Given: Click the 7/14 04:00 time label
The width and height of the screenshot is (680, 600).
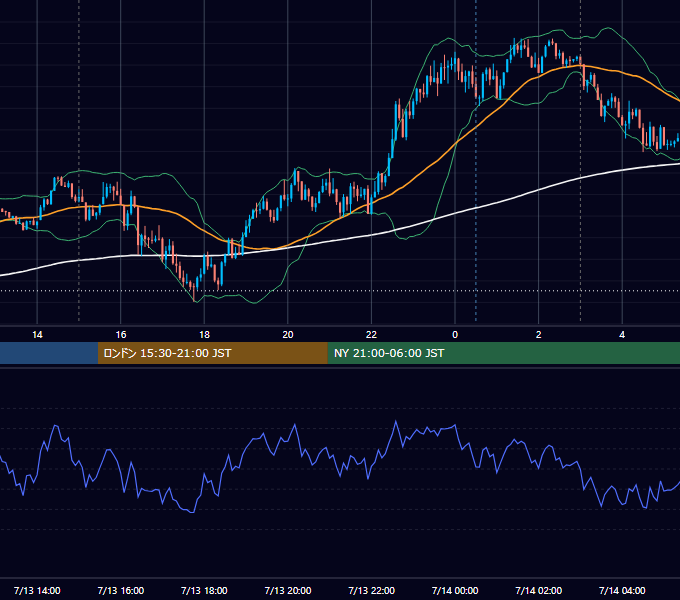Looking at the screenshot, I should click(x=622, y=590).
